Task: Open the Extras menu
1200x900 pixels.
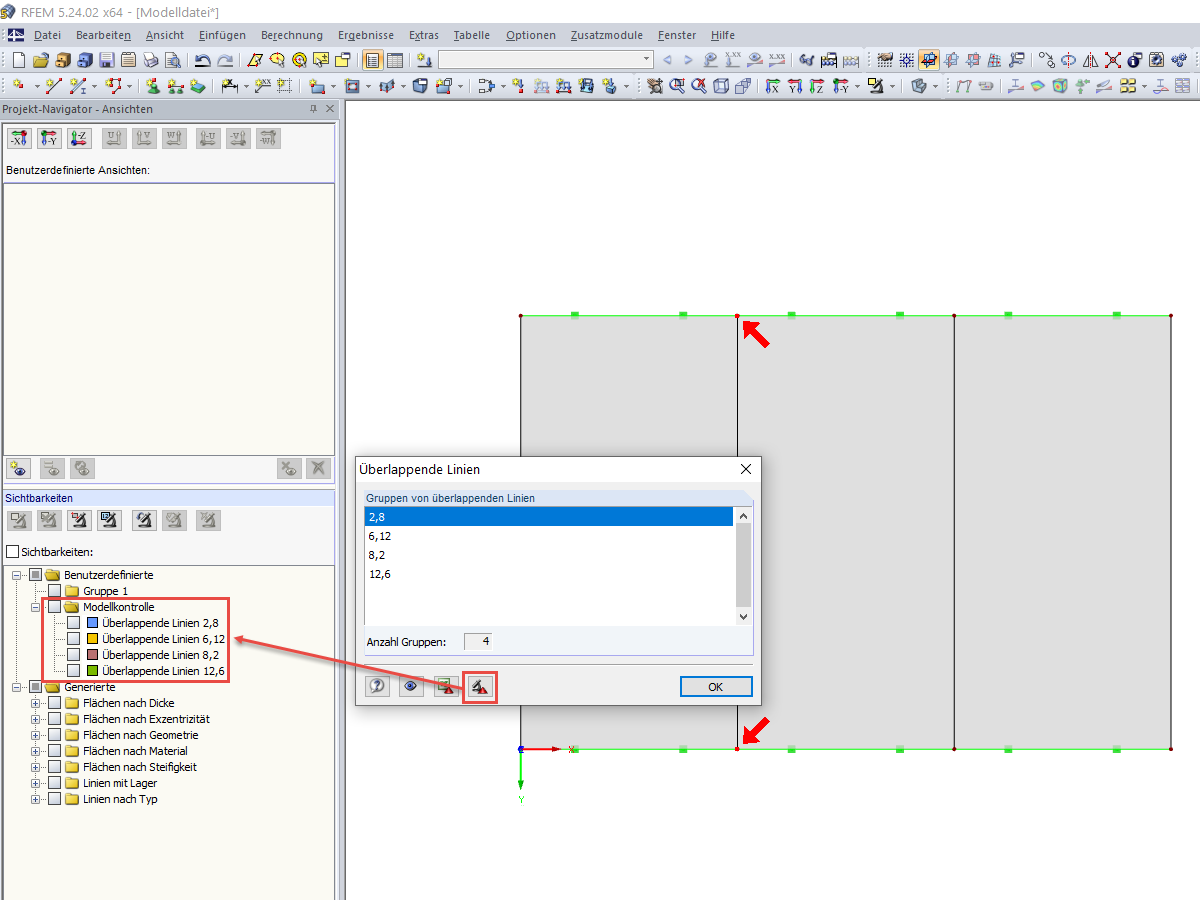Action: coord(424,35)
